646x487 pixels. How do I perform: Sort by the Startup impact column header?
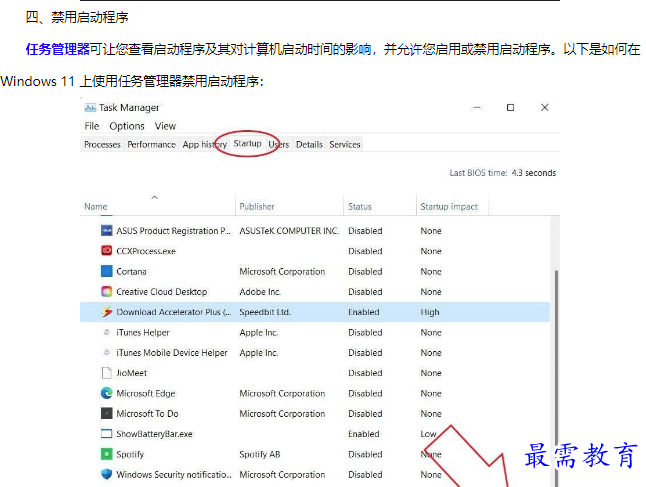point(449,207)
